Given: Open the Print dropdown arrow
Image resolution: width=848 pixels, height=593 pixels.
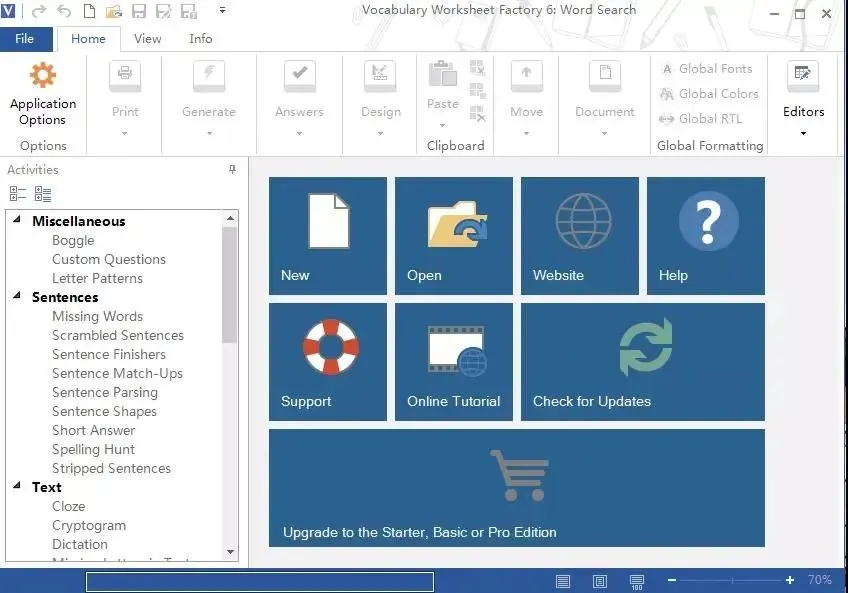Looking at the screenshot, I should 124,133.
